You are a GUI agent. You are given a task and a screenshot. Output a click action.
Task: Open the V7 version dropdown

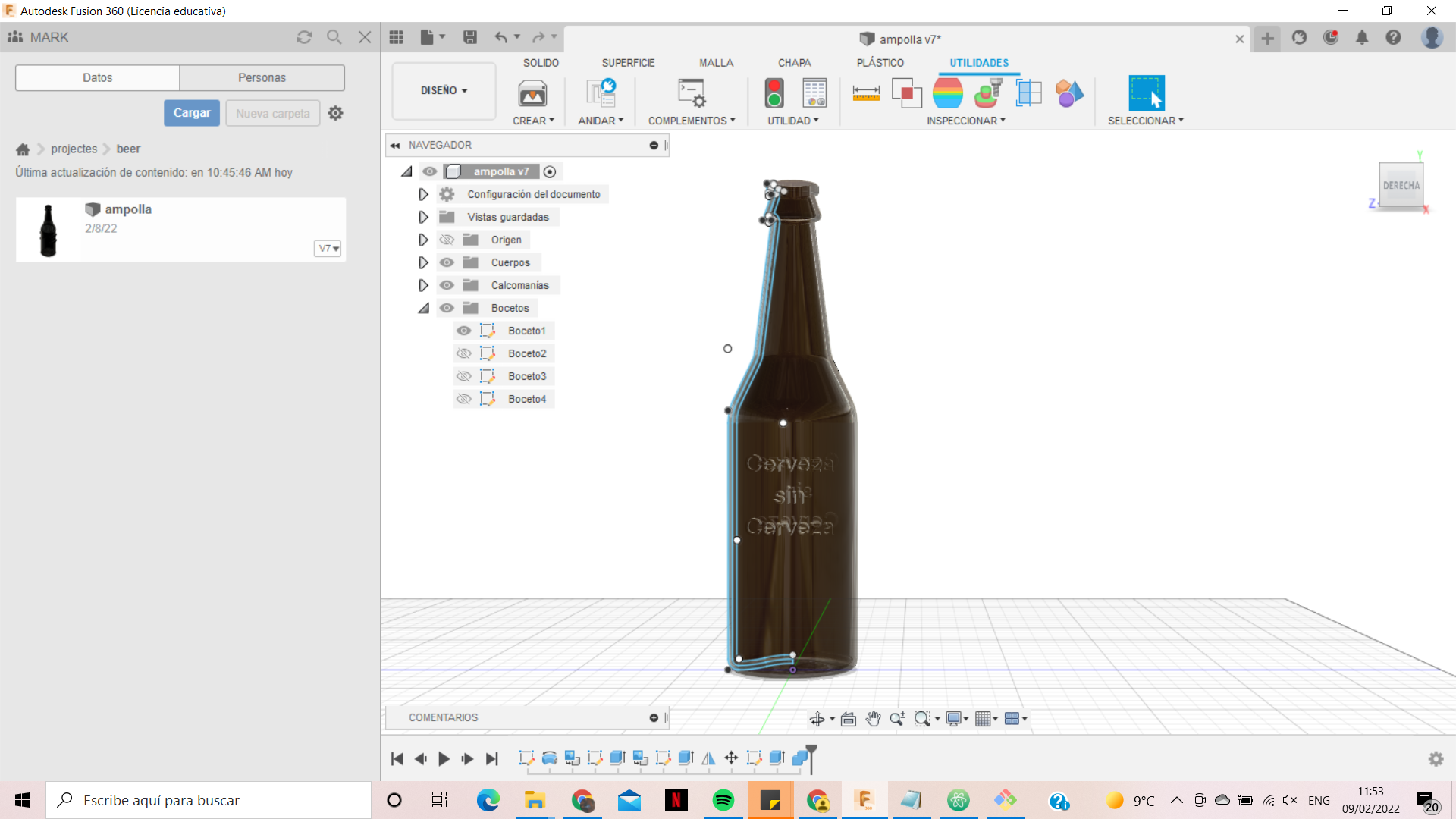click(x=328, y=249)
